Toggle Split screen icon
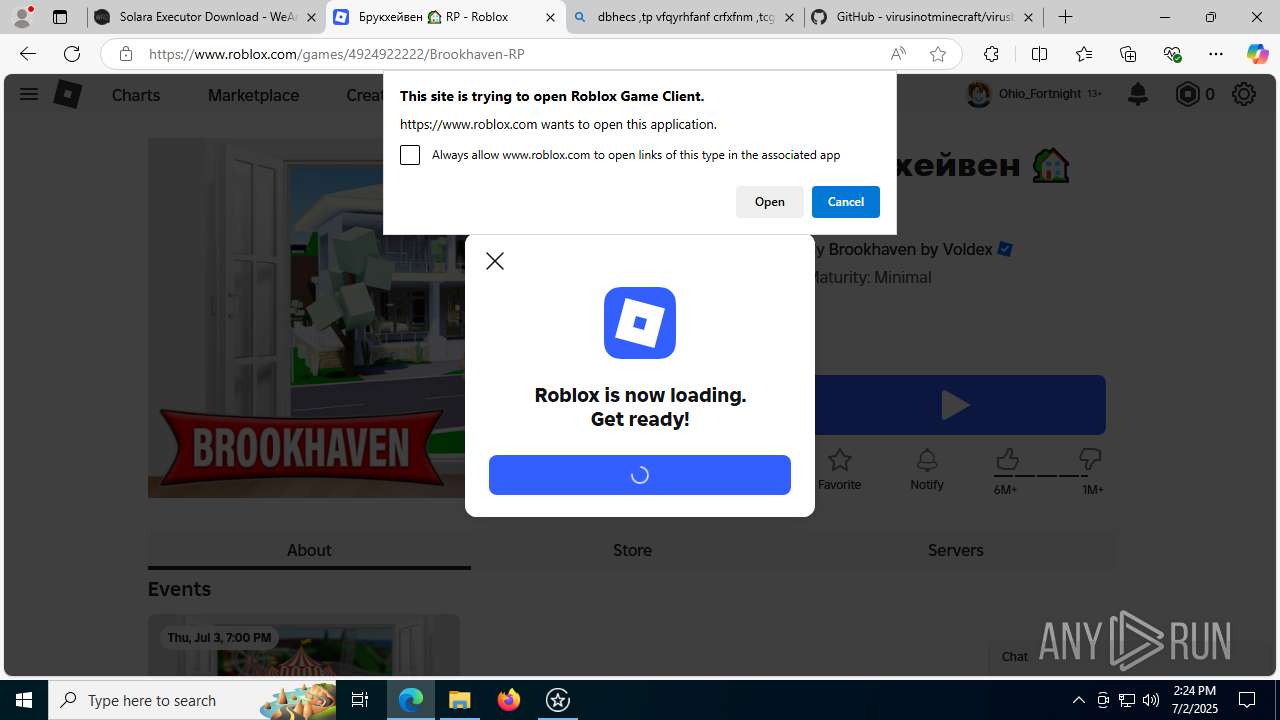The height and width of the screenshot is (720, 1280). tap(1039, 54)
